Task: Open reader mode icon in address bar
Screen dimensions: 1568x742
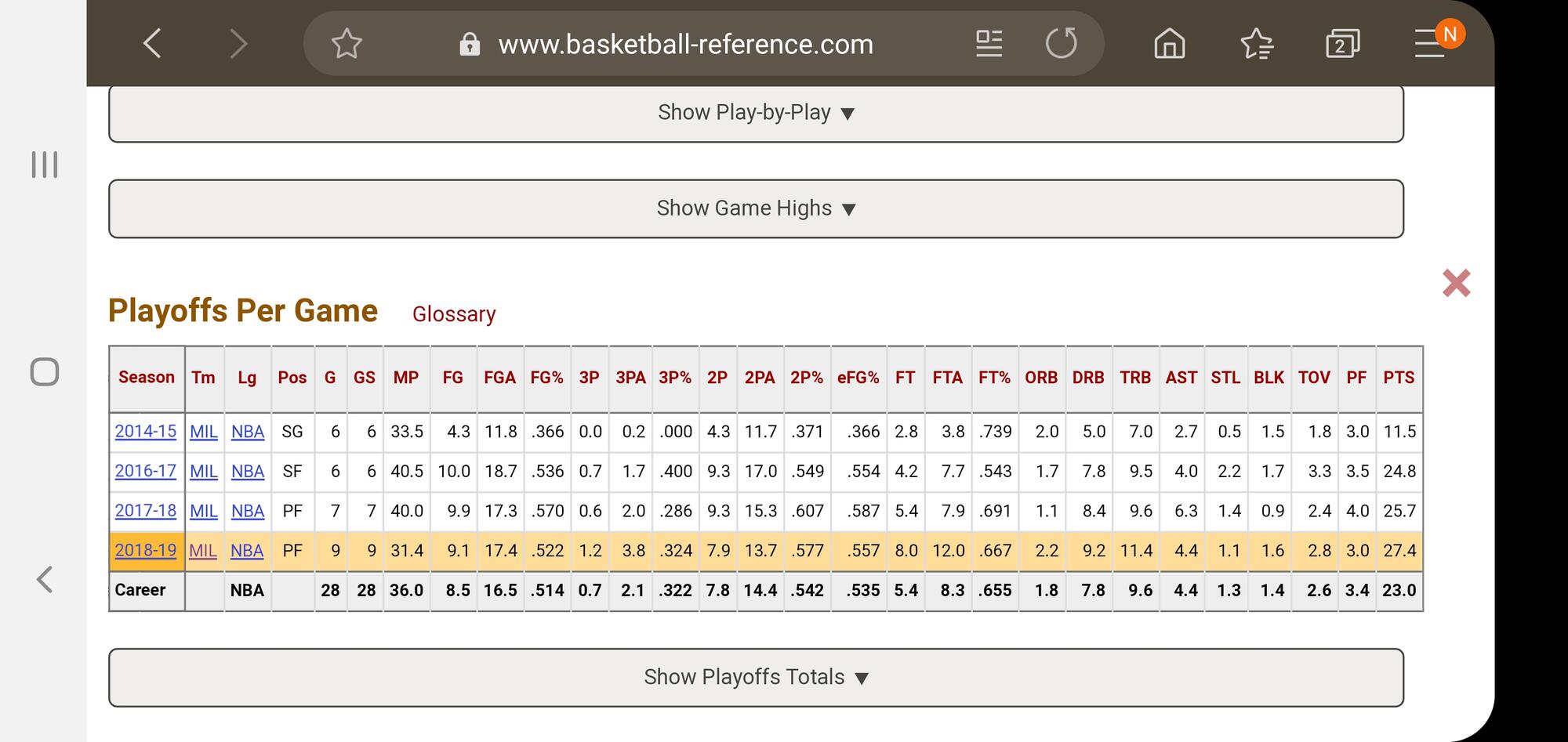Action: [x=989, y=44]
